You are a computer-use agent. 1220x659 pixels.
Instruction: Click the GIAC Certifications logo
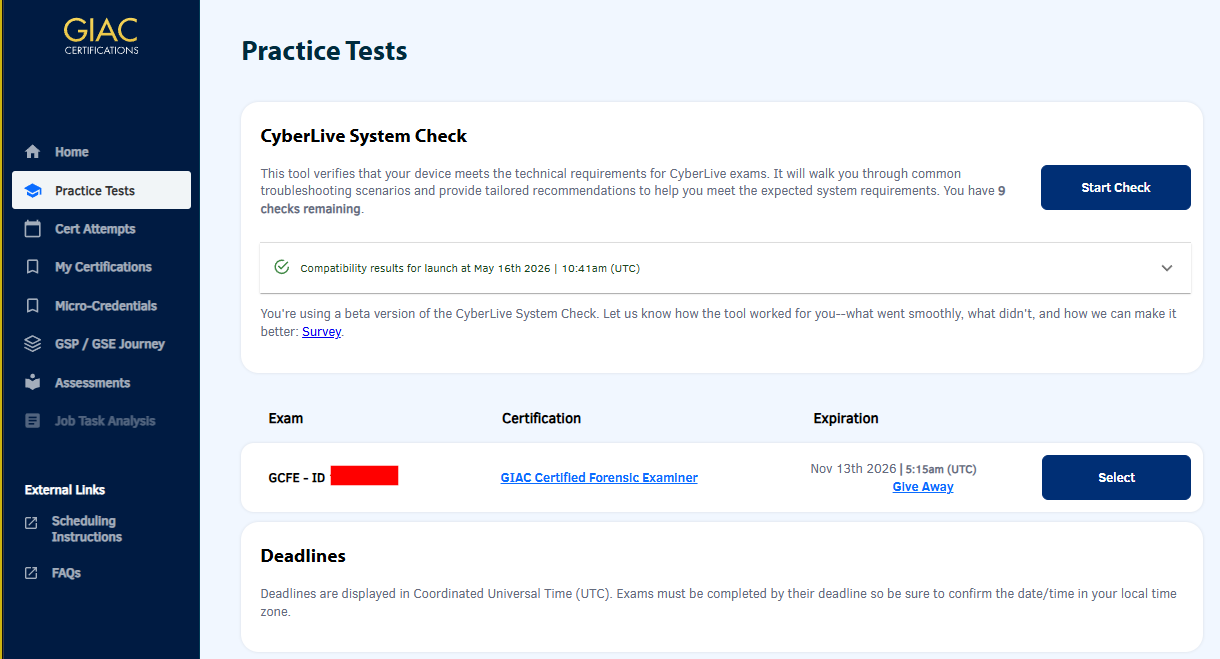click(x=101, y=36)
